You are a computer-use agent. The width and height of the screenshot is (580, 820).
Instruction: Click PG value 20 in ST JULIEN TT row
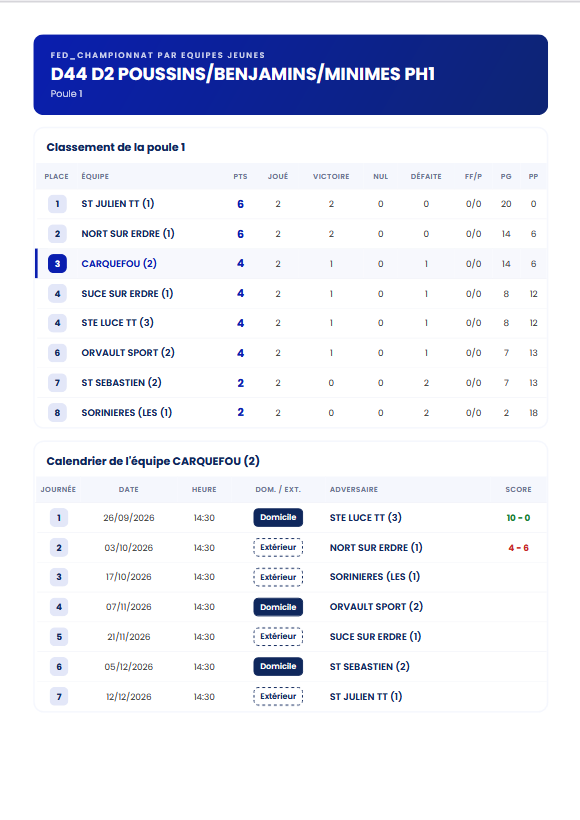tap(506, 204)
